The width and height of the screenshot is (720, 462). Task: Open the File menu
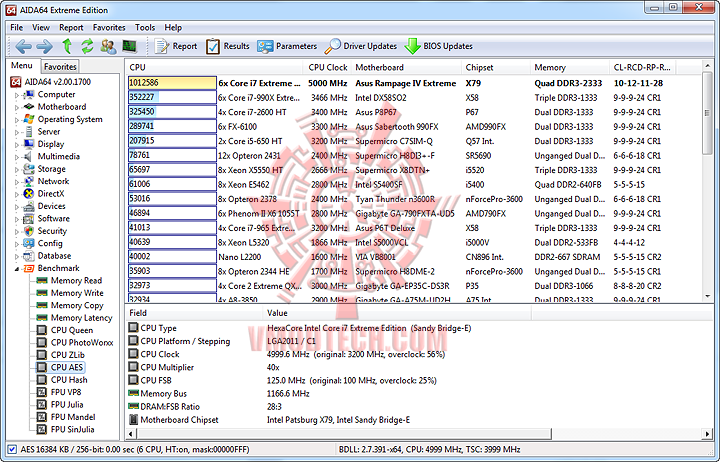tap(17, 28)
